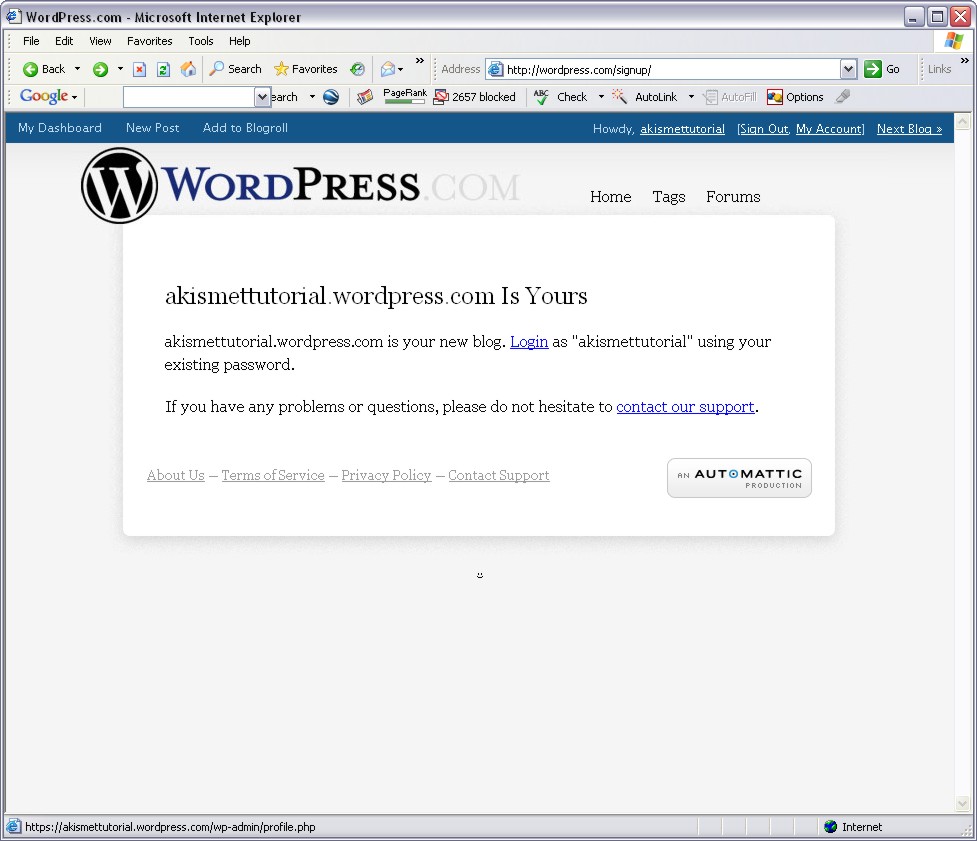The height and width of the screenshot is (841, 977).
Task: Click the small smiley face below the panel
Action: click(x=480, y=575)
